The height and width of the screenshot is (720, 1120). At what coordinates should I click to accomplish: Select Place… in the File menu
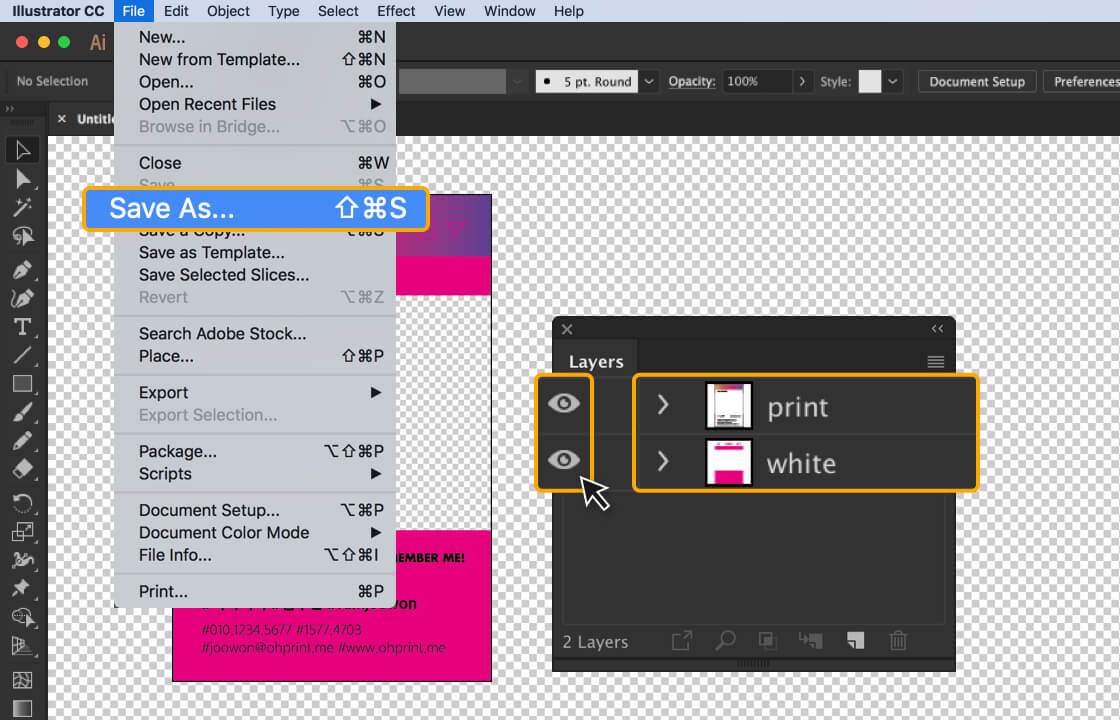pyautogui.click(x=166, y=356)
